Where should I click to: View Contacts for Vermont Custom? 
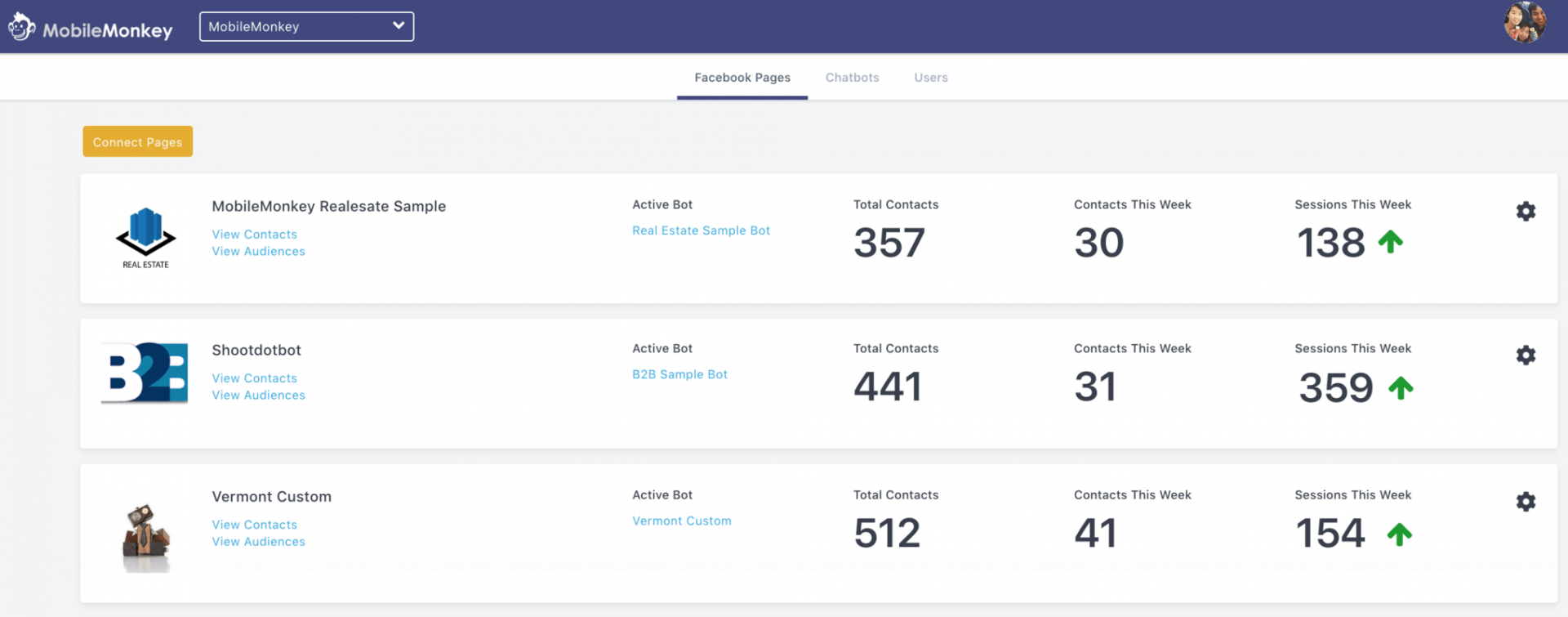pos(254,525)
